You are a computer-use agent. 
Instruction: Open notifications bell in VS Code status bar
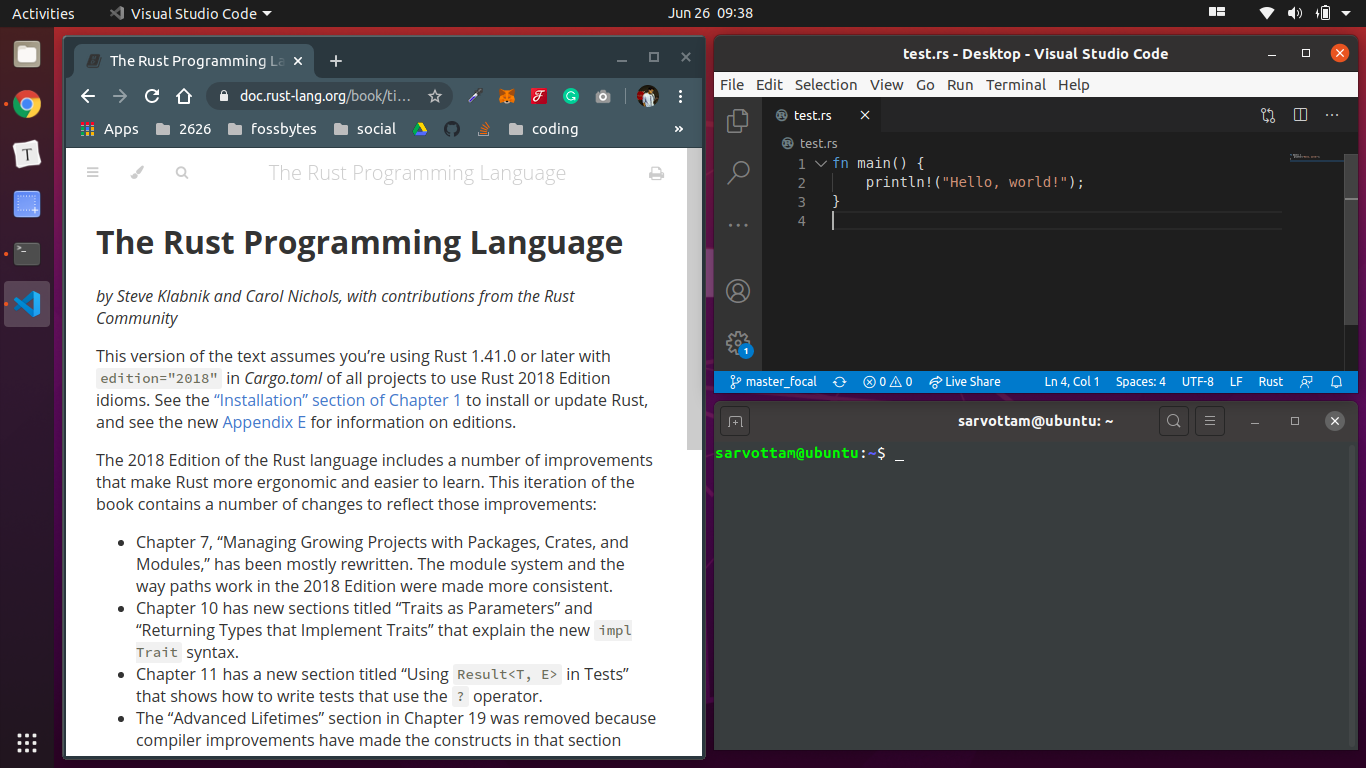[1336, 382]
